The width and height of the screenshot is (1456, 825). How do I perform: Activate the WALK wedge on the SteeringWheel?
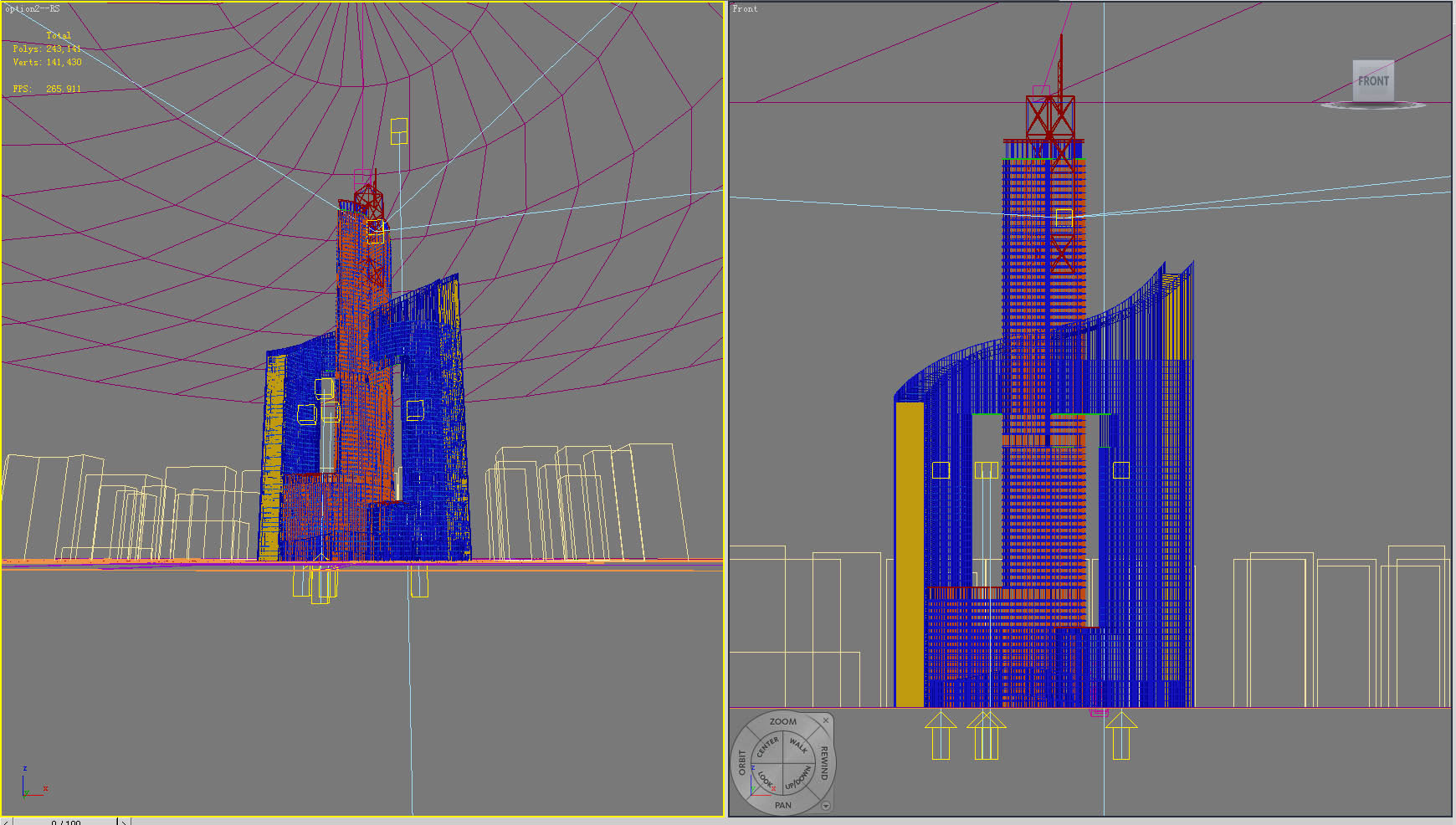(798, 746)
